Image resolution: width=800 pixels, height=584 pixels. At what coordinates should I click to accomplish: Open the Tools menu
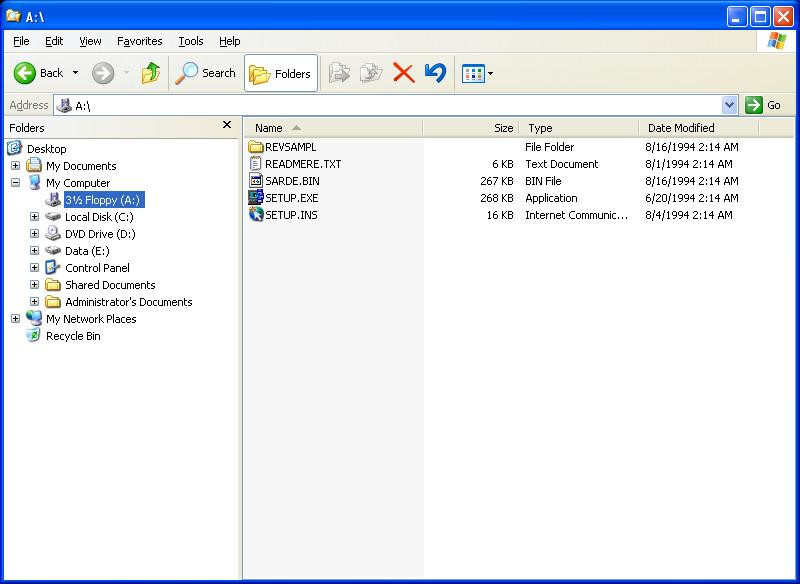(x=190, y=41)
